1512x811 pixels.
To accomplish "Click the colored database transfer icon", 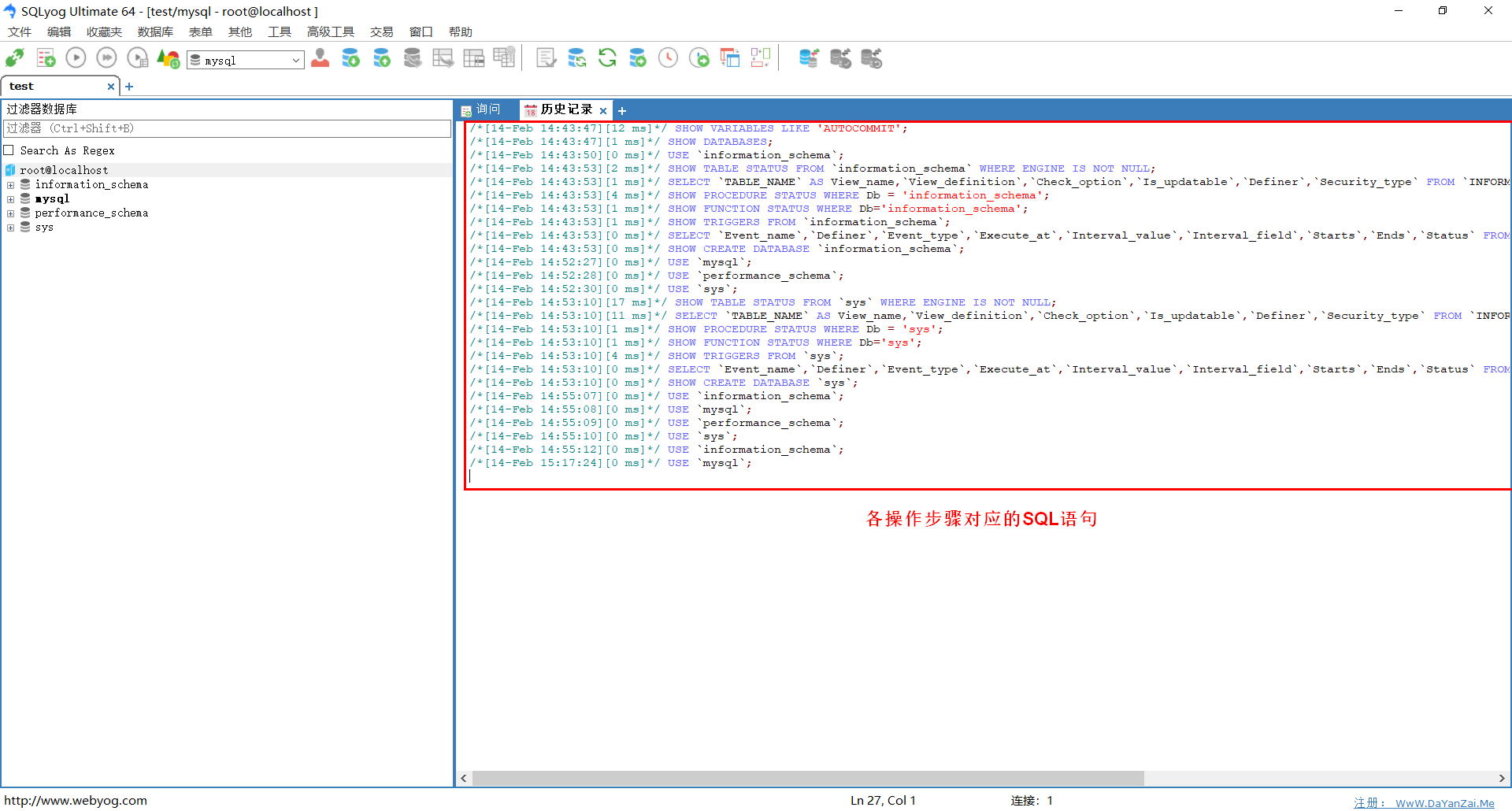I will pyautogui.click(x=809, y=58).
